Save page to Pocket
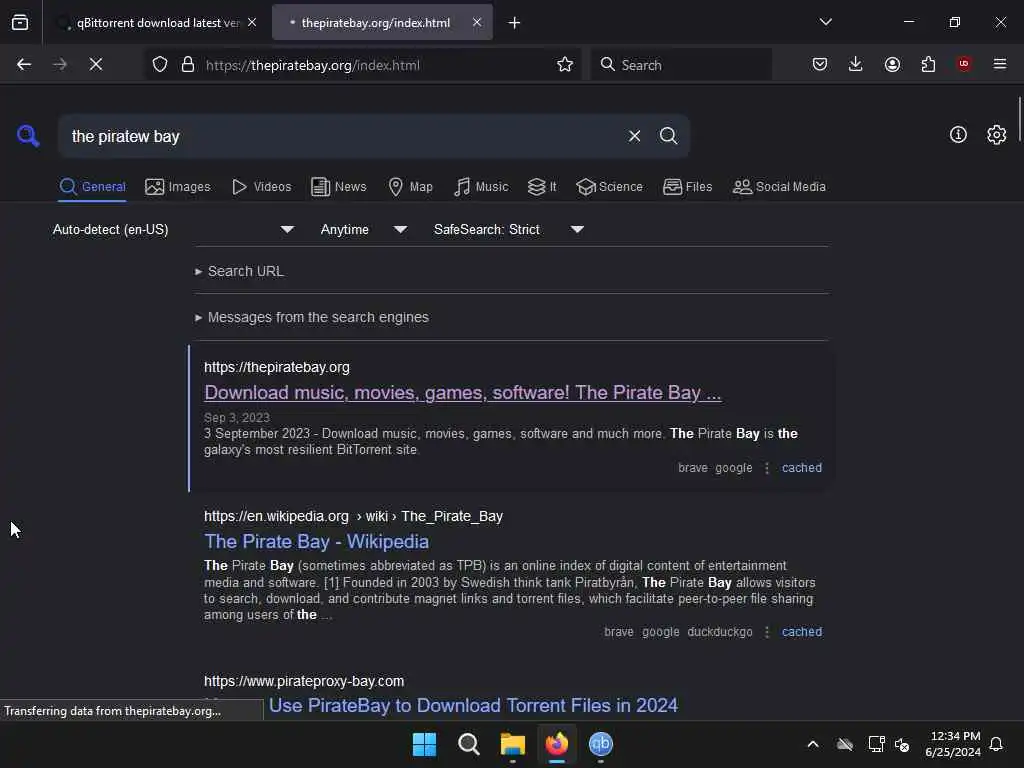1024x768 pixels. (x=820, y=64)
